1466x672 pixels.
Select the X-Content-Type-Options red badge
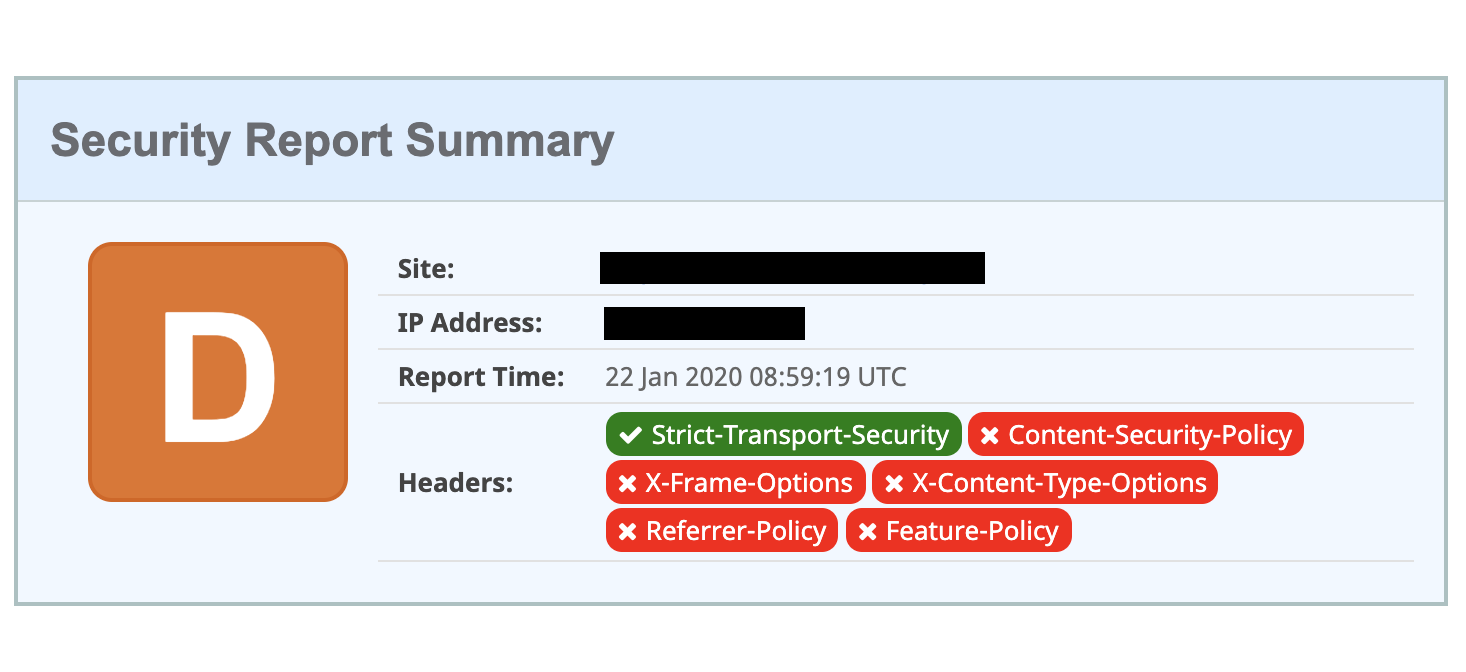pyautogui.click(x=1045, y=483)
